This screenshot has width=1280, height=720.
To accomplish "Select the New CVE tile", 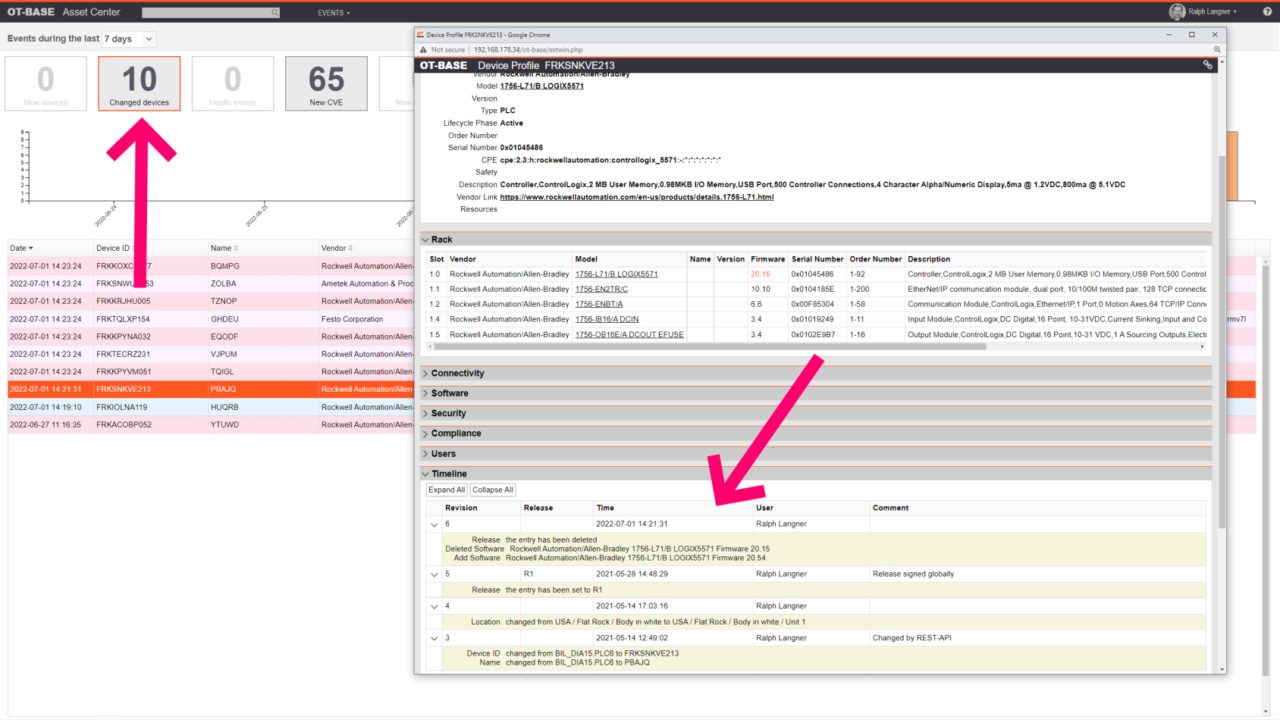I will point(326,83).
